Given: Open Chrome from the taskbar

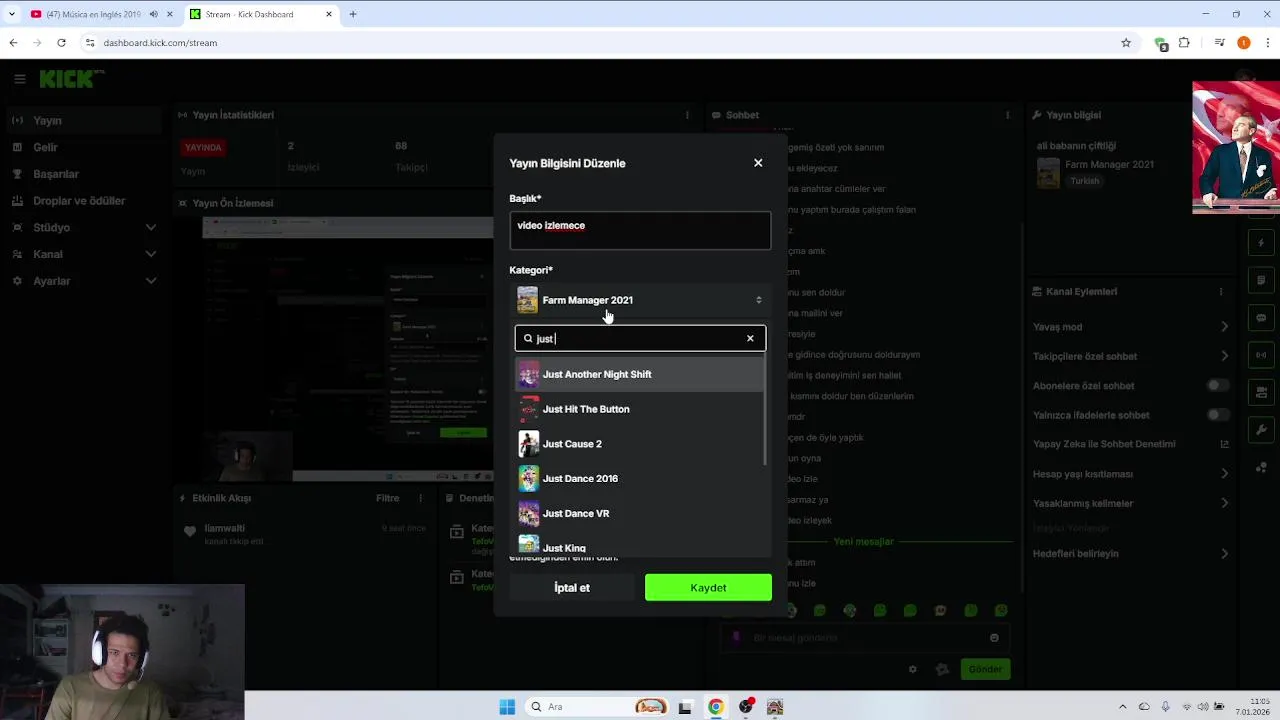Looking at the screenshot, I should [716, 707].
